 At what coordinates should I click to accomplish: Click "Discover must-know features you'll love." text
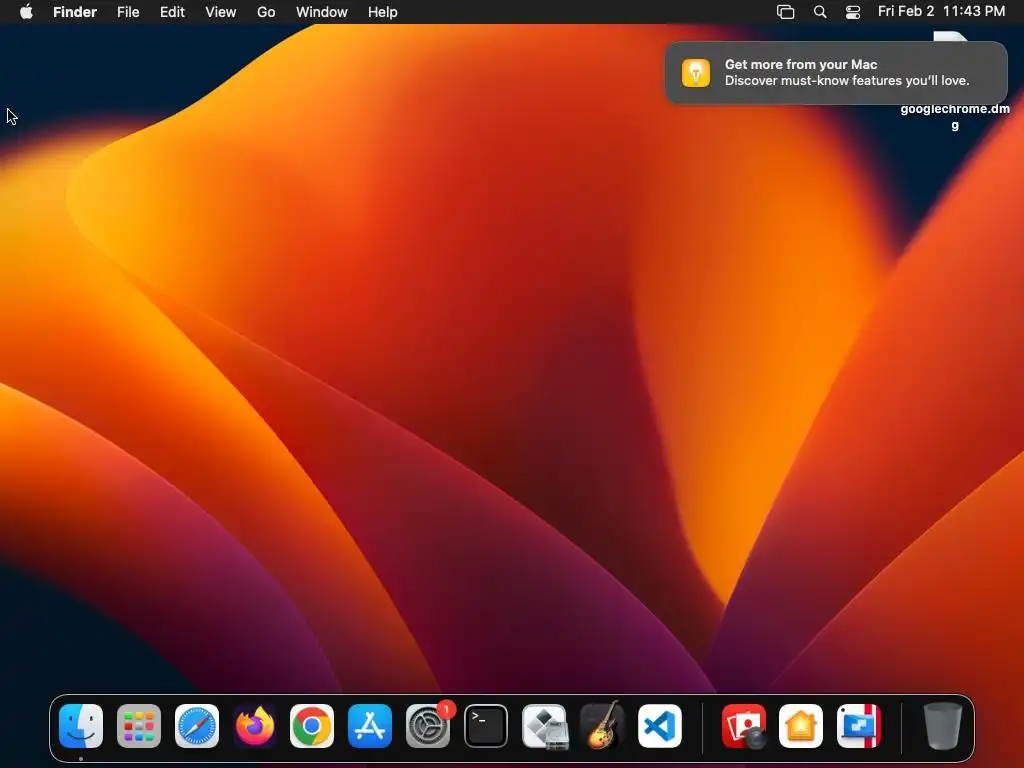pos(847,80)
